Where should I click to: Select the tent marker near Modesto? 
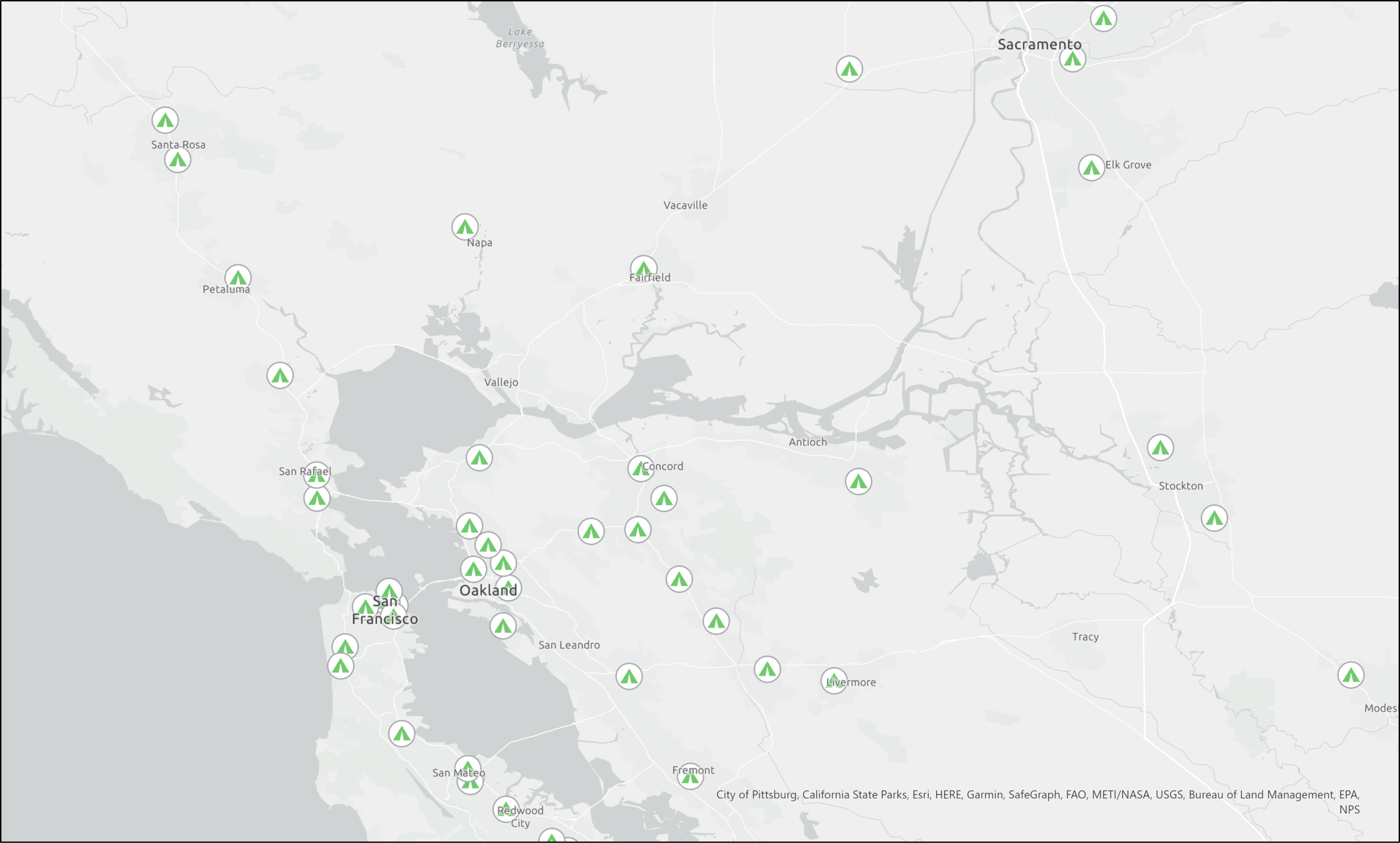click(x=1351, y=675)
